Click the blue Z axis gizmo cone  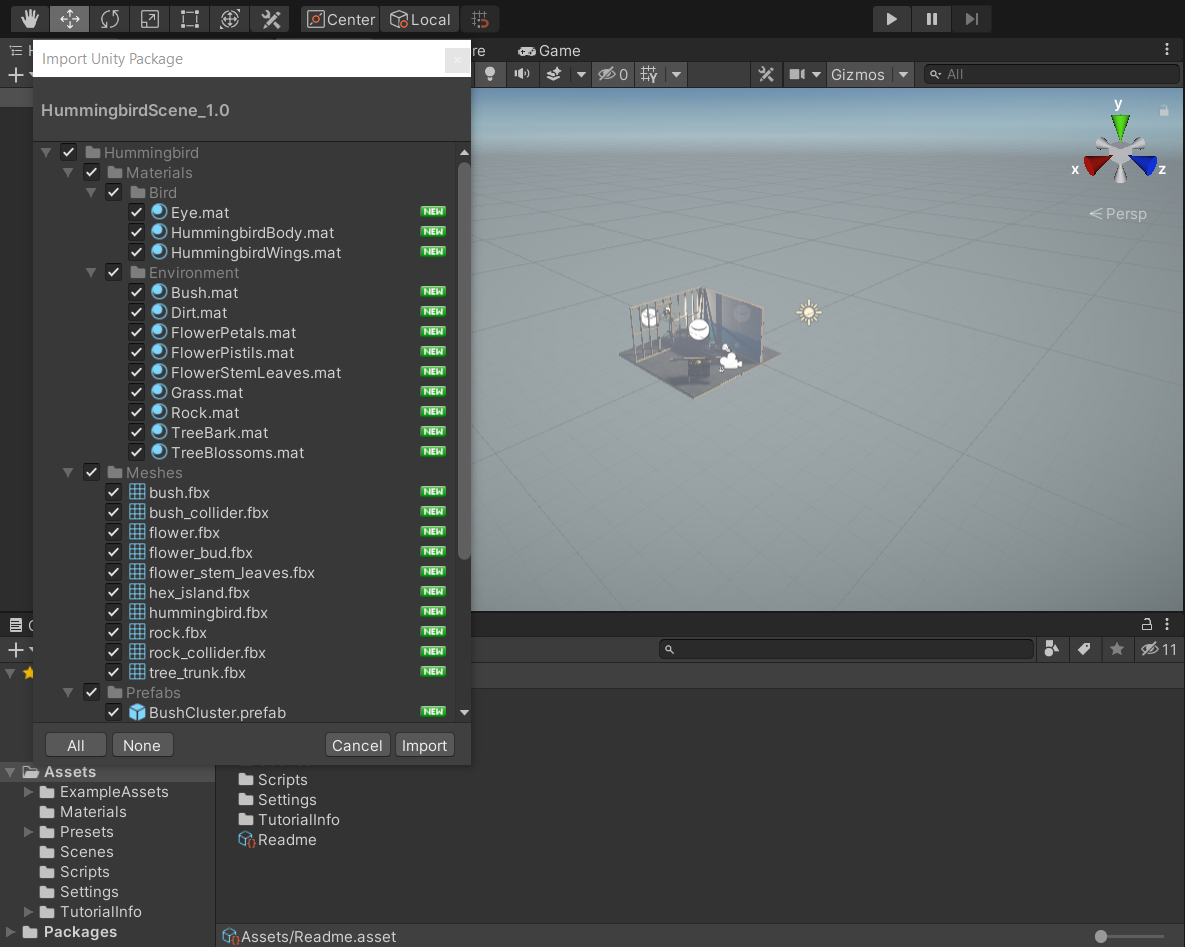(1145, 165)
